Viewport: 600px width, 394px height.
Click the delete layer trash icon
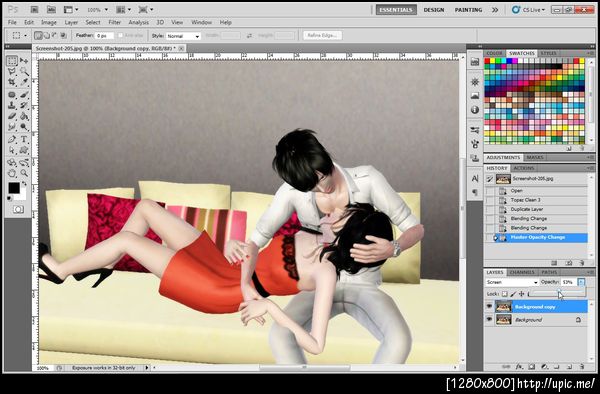(582, 366)
